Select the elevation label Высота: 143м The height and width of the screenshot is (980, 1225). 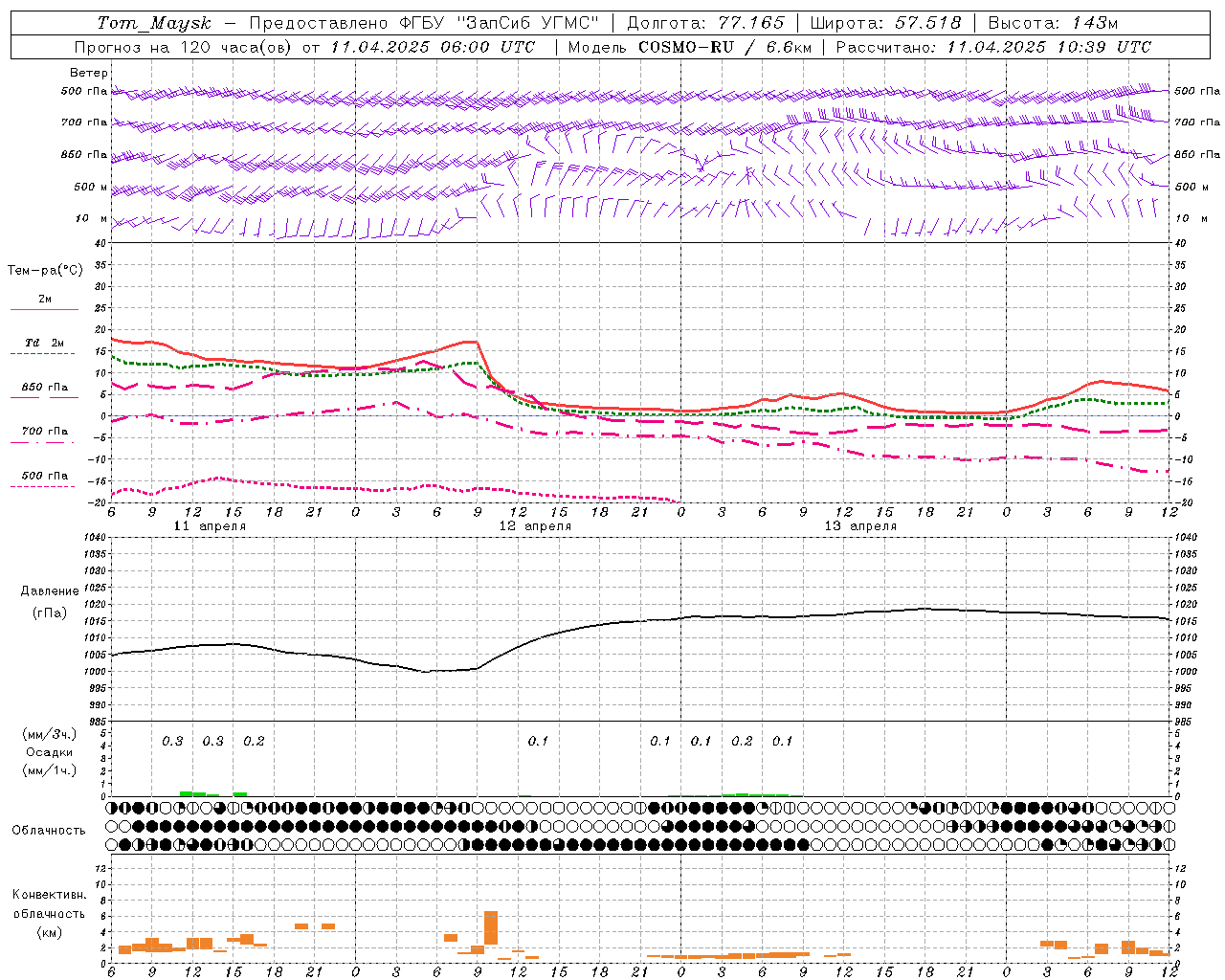(1053, 23)
